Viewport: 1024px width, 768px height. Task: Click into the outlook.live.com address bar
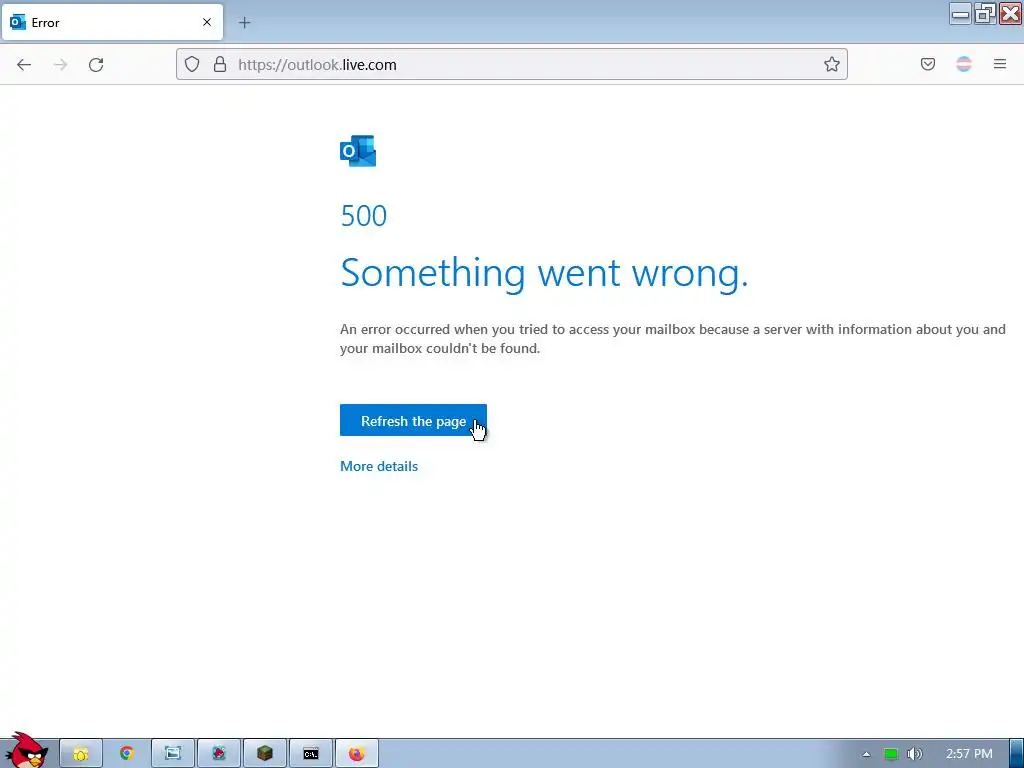511,64
